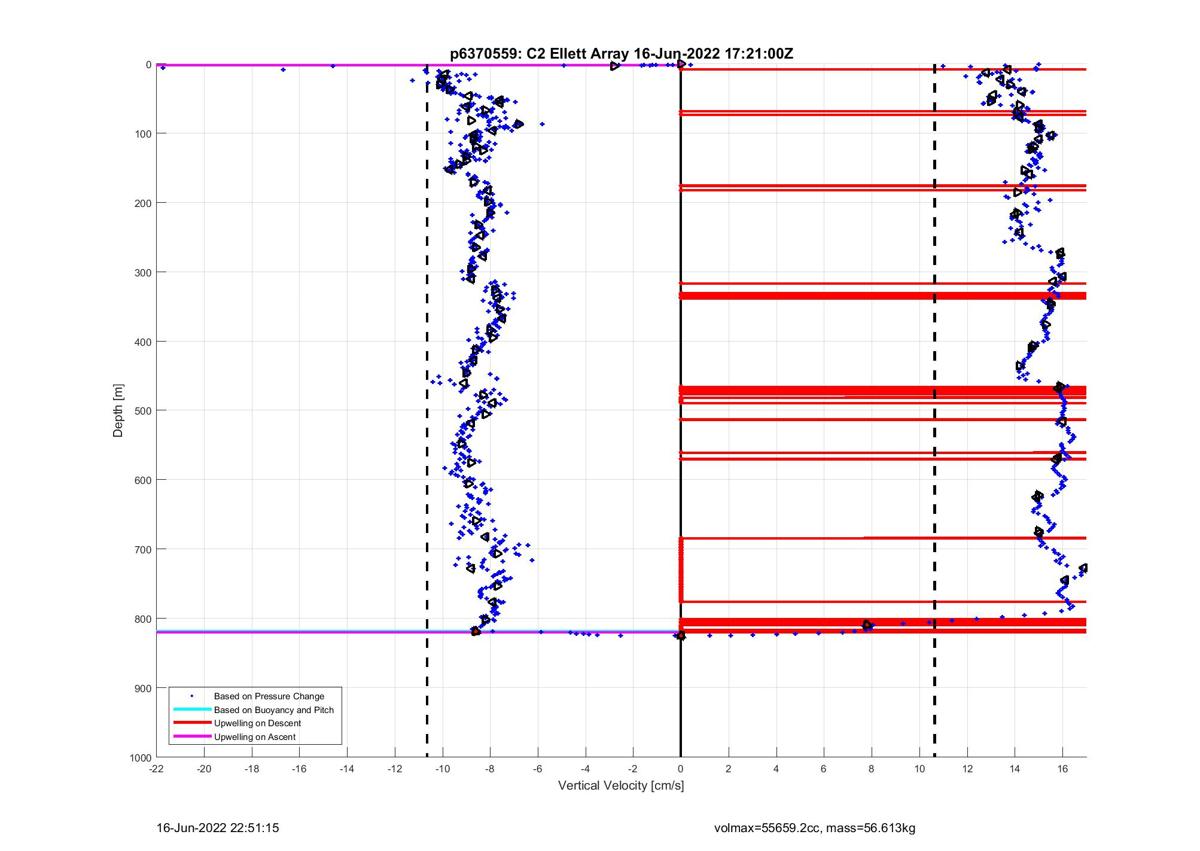Click the '100' depth tick label
Image resolution: width=1200 pixels, height=851 pixels.
(142, 134)
